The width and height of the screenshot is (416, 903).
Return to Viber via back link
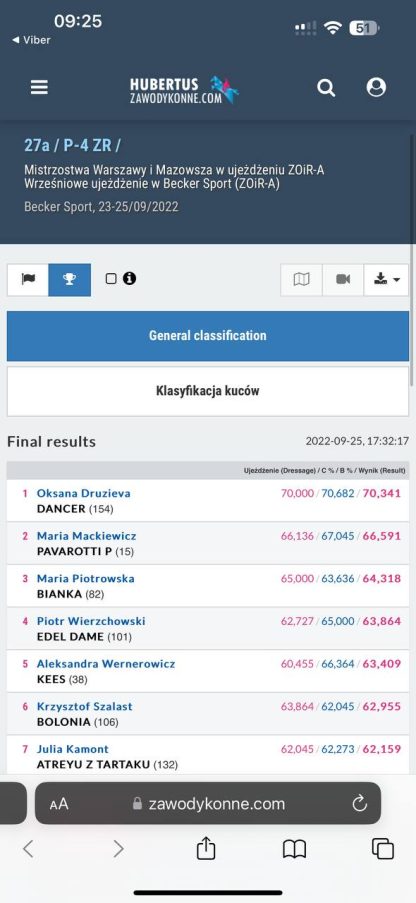(31, 40)
